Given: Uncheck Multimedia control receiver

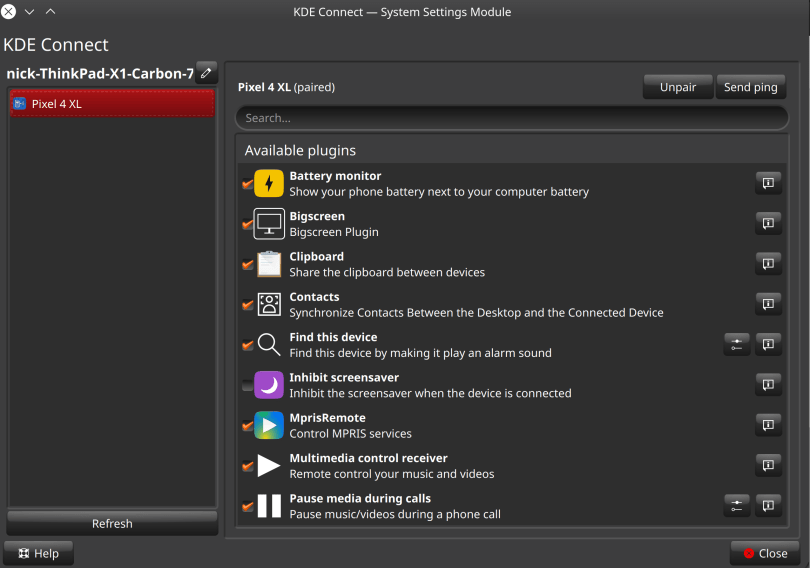Looking at the screenshot, I should (x=247, y=466).
